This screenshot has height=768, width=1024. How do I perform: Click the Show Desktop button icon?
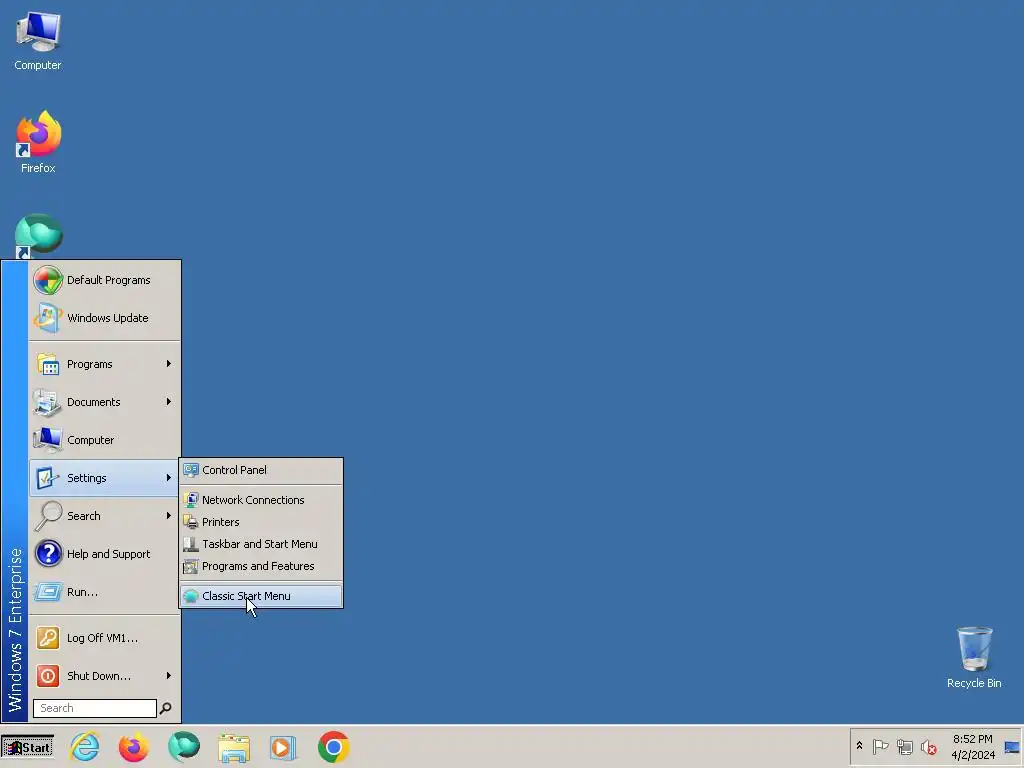coord(1012,747)
